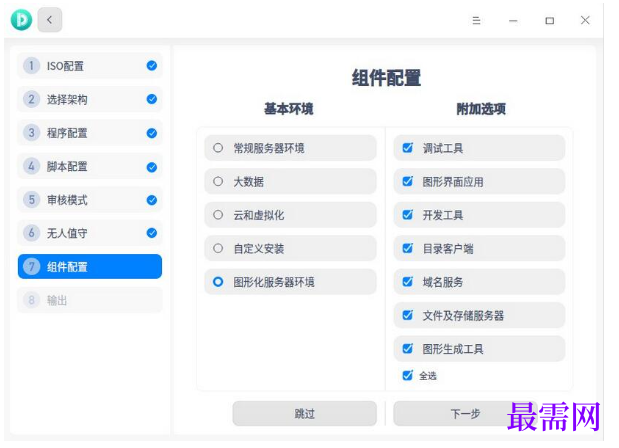The height and width of the screenshot is (448, 619).
Task: Click the checkmark beside 脚本配置
Action: click(x=152, y=167)
